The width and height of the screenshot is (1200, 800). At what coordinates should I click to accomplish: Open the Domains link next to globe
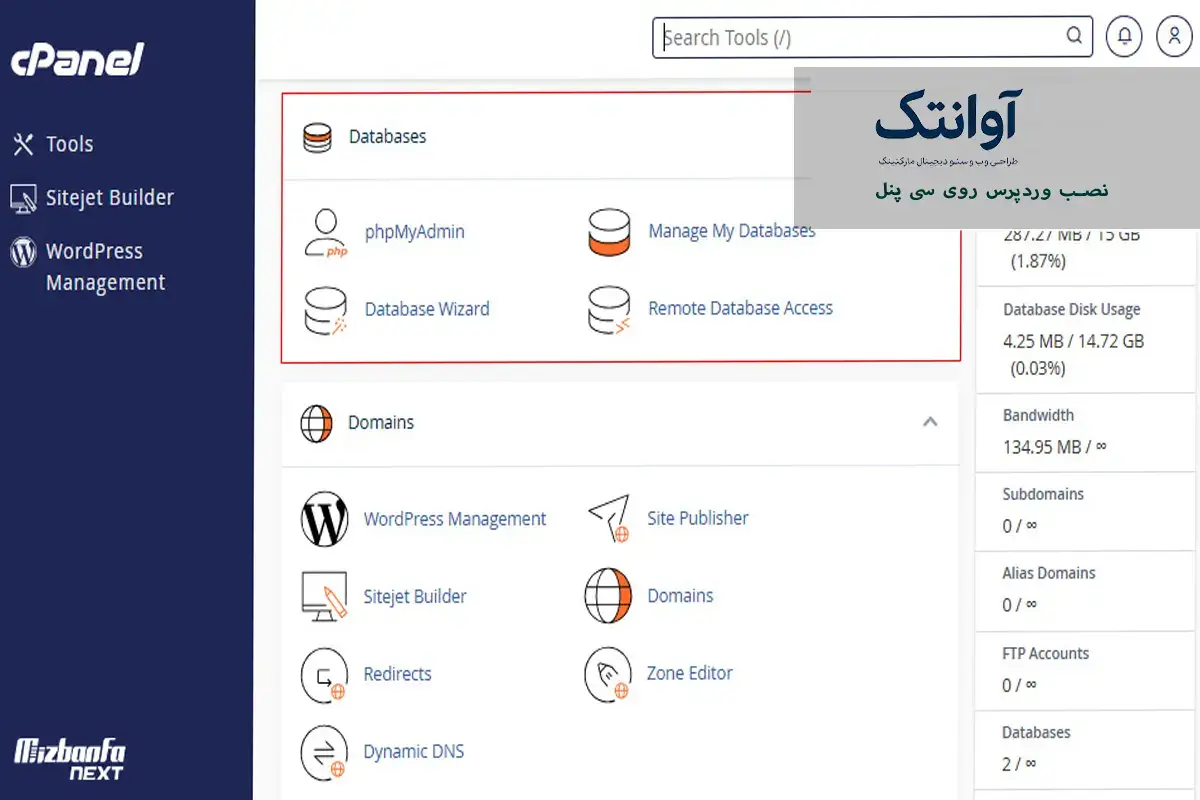click(x=680, y=596)
